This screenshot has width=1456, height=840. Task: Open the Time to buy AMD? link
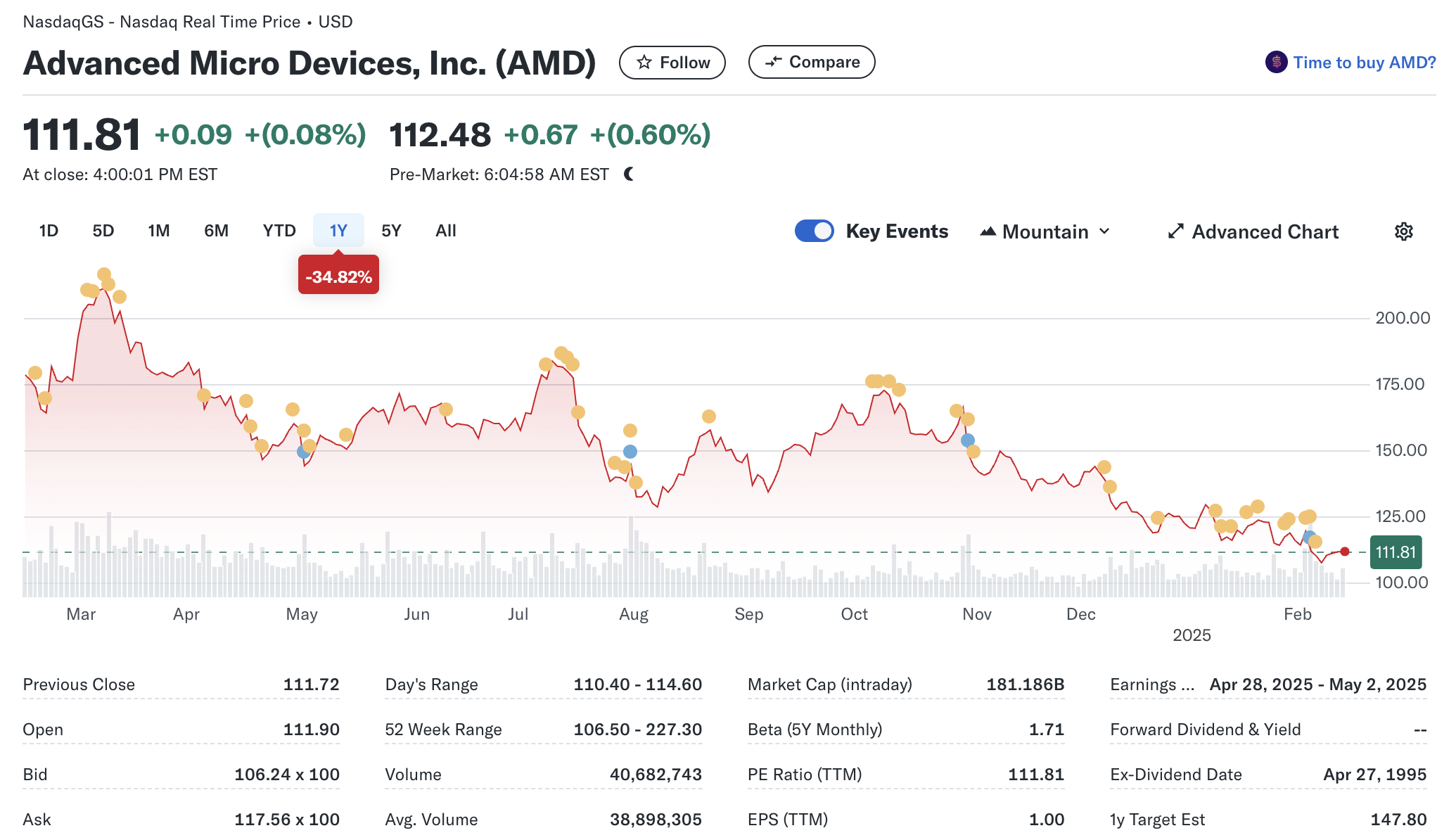[1364, 62]
